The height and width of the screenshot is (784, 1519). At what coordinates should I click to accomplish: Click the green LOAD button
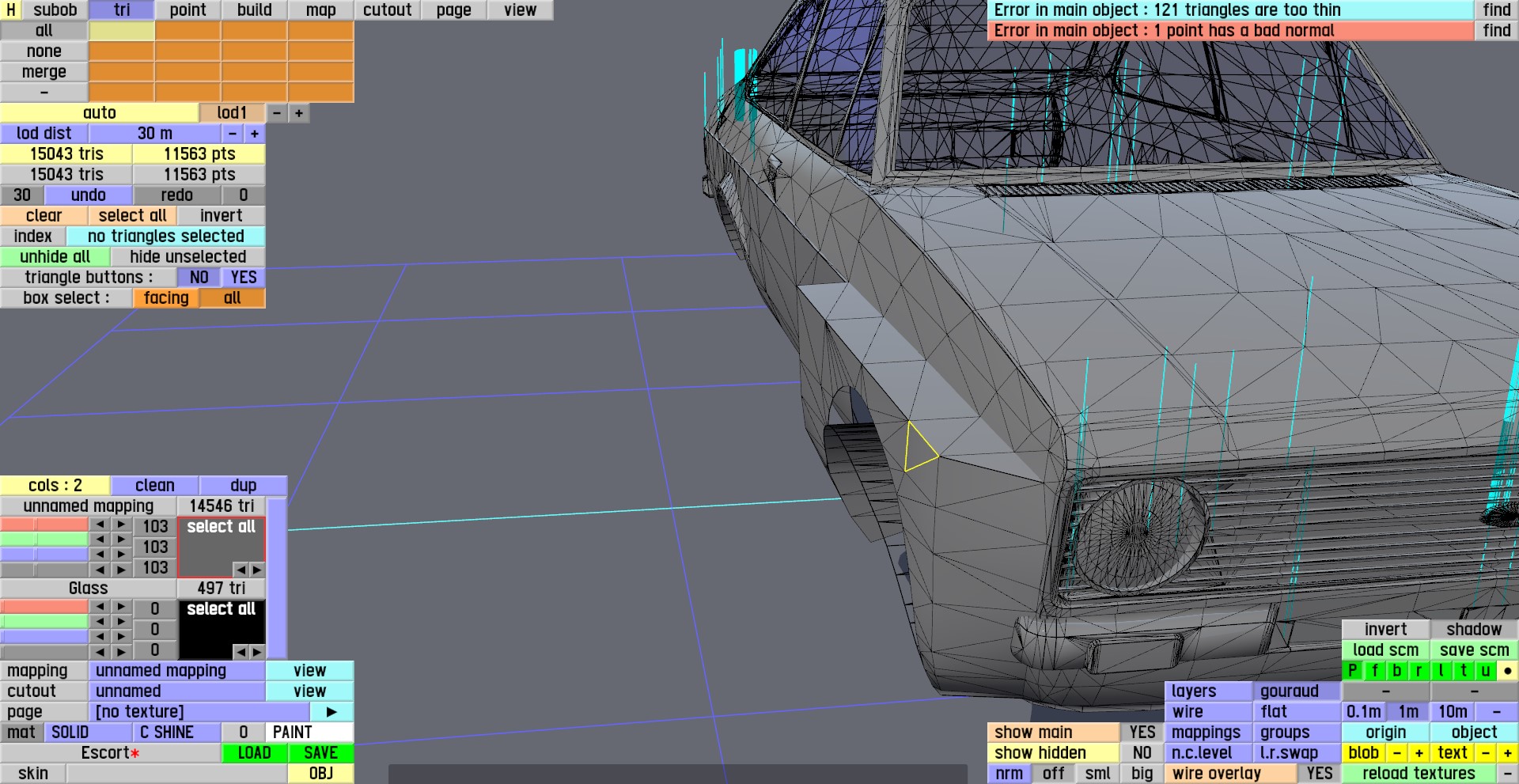point(255,753)
